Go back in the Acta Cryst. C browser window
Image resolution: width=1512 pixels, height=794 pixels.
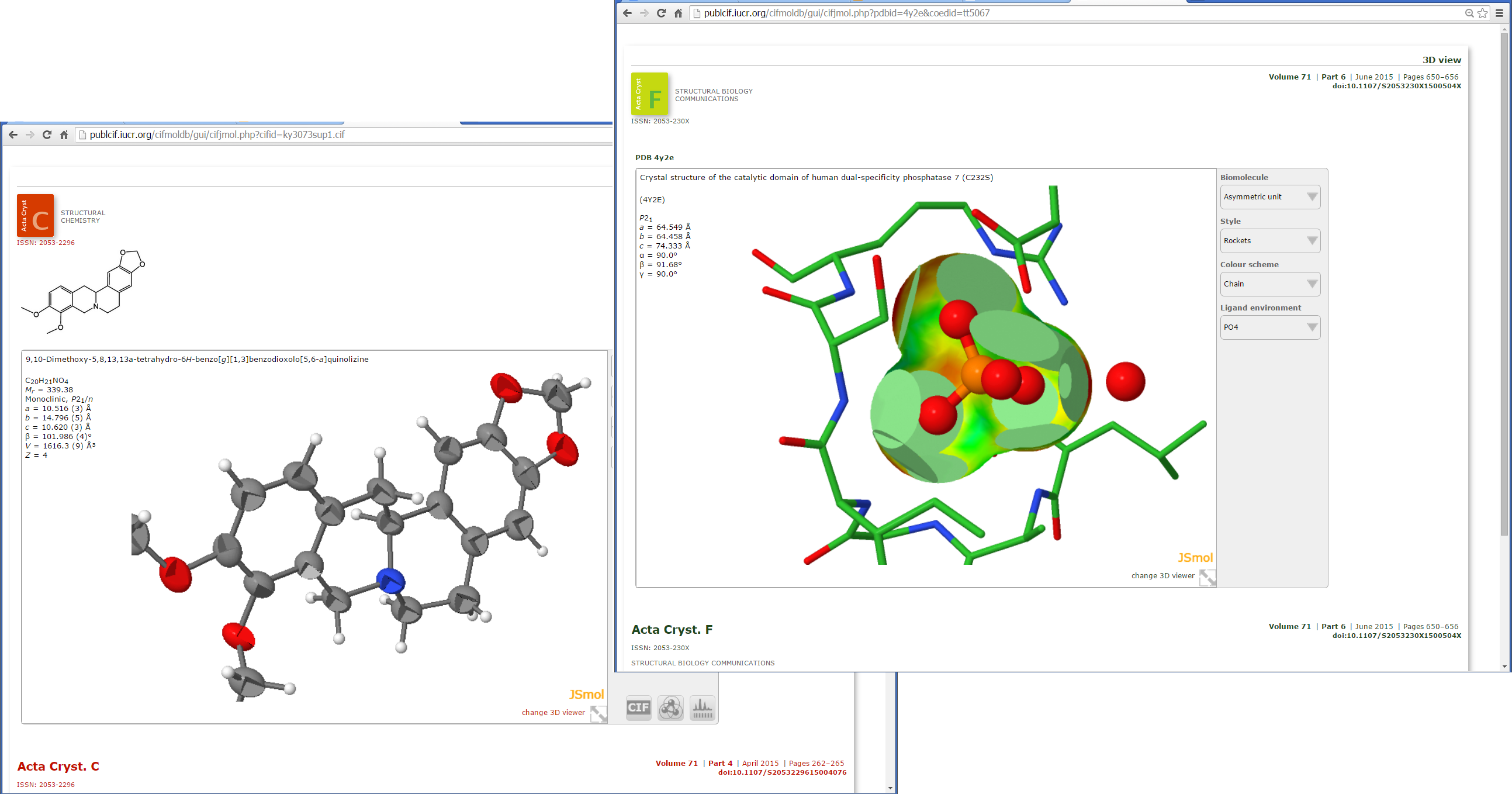tap(13, 134)
